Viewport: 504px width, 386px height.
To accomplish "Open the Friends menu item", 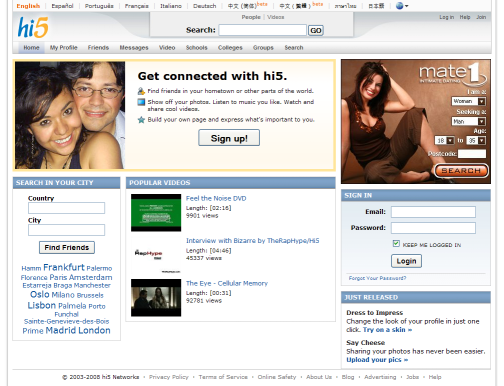I will tap(98, 48).
